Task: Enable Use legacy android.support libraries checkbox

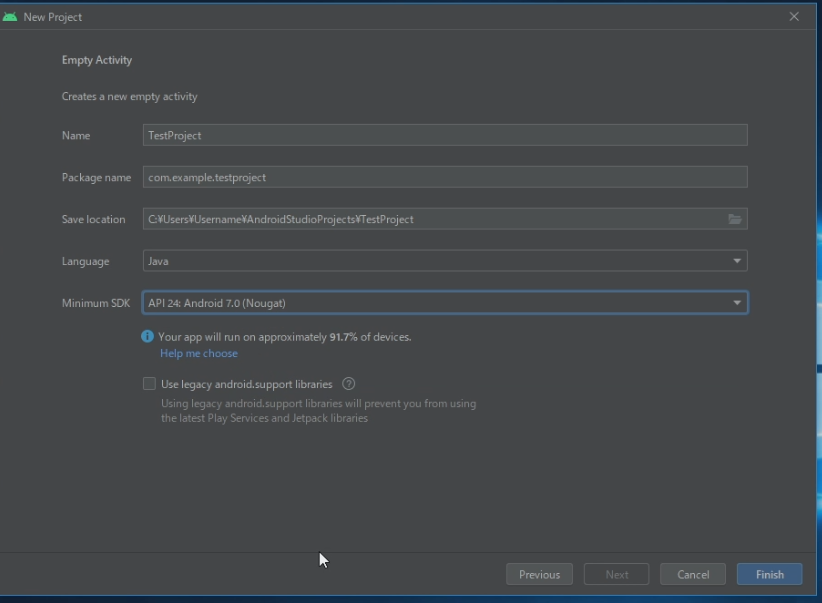Action: [x=149, y=384]
